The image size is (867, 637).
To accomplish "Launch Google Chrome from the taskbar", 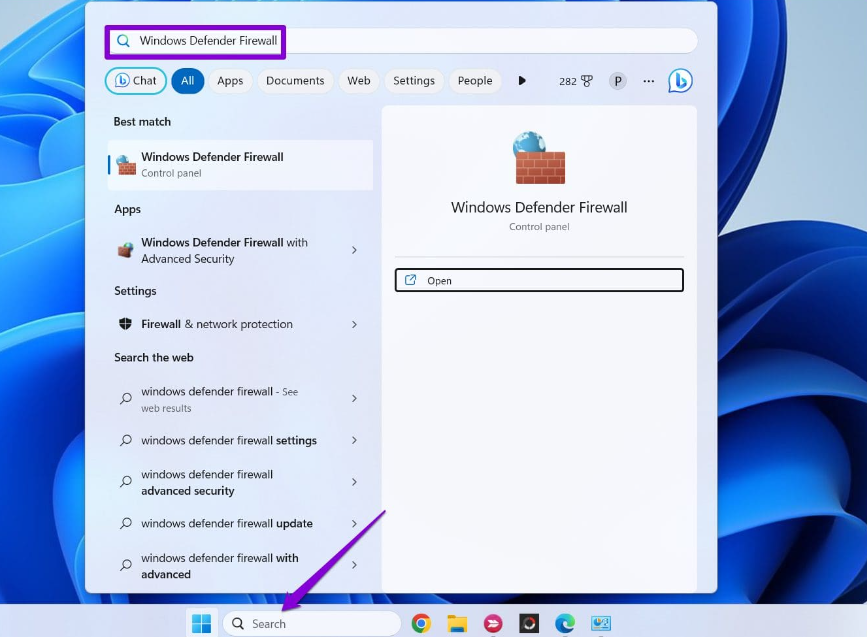I will (x=421, y=623).
